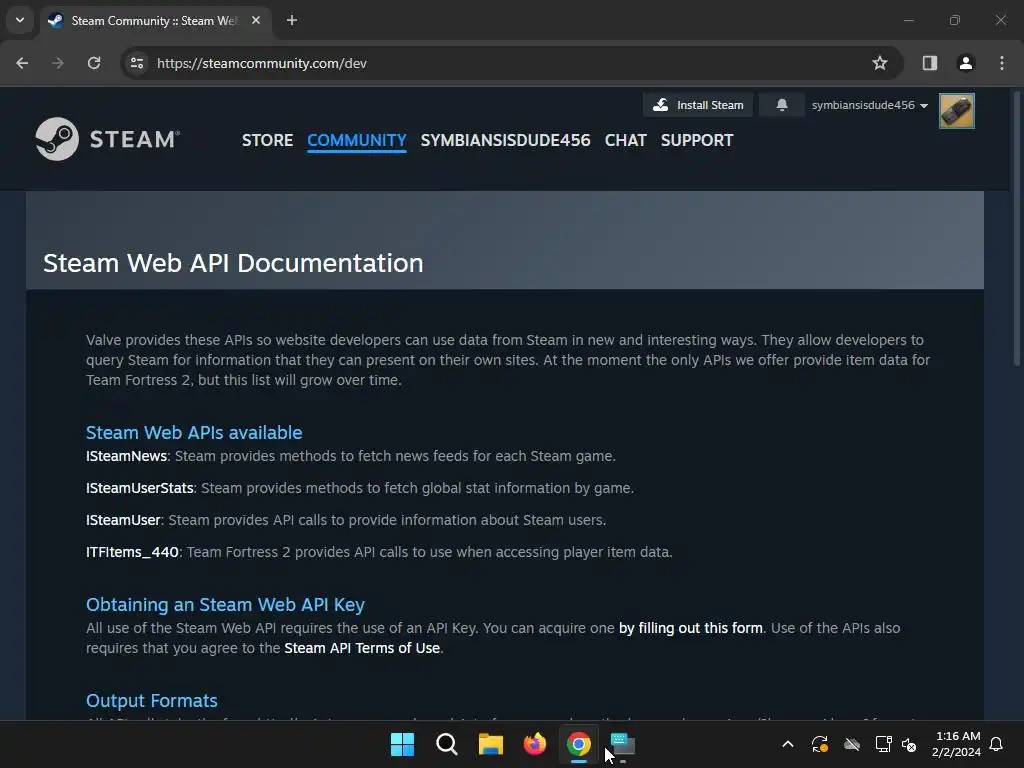Image resolution: width=1024 pixels, height=768 pixels.
Task: Click Chrome icon in taskbar
Action: pyautogui.click(x=579, y=744)
